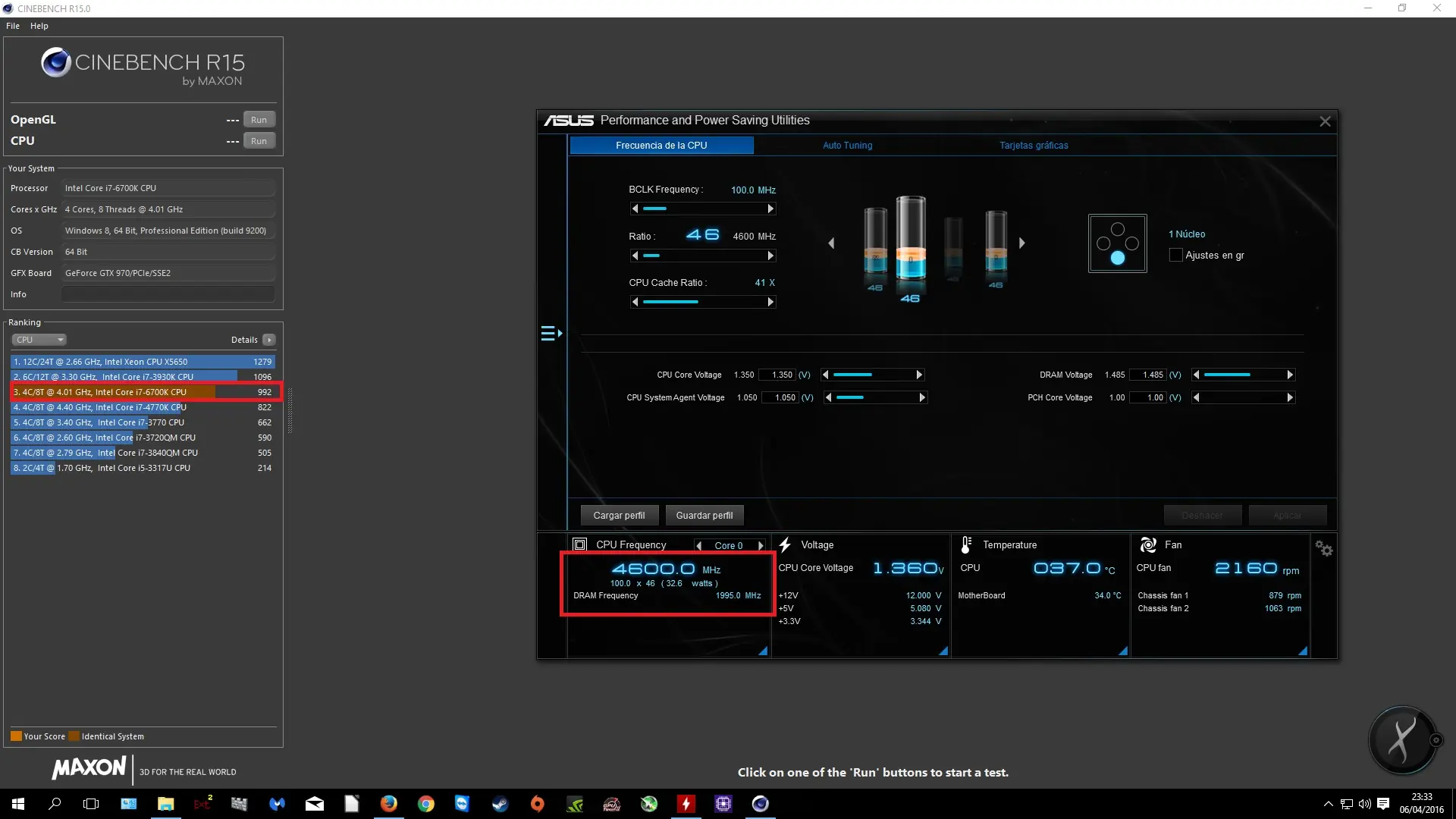Run the CPU benchmark
The height and width of the screenshot is (819, 1456).
[259, 141]
